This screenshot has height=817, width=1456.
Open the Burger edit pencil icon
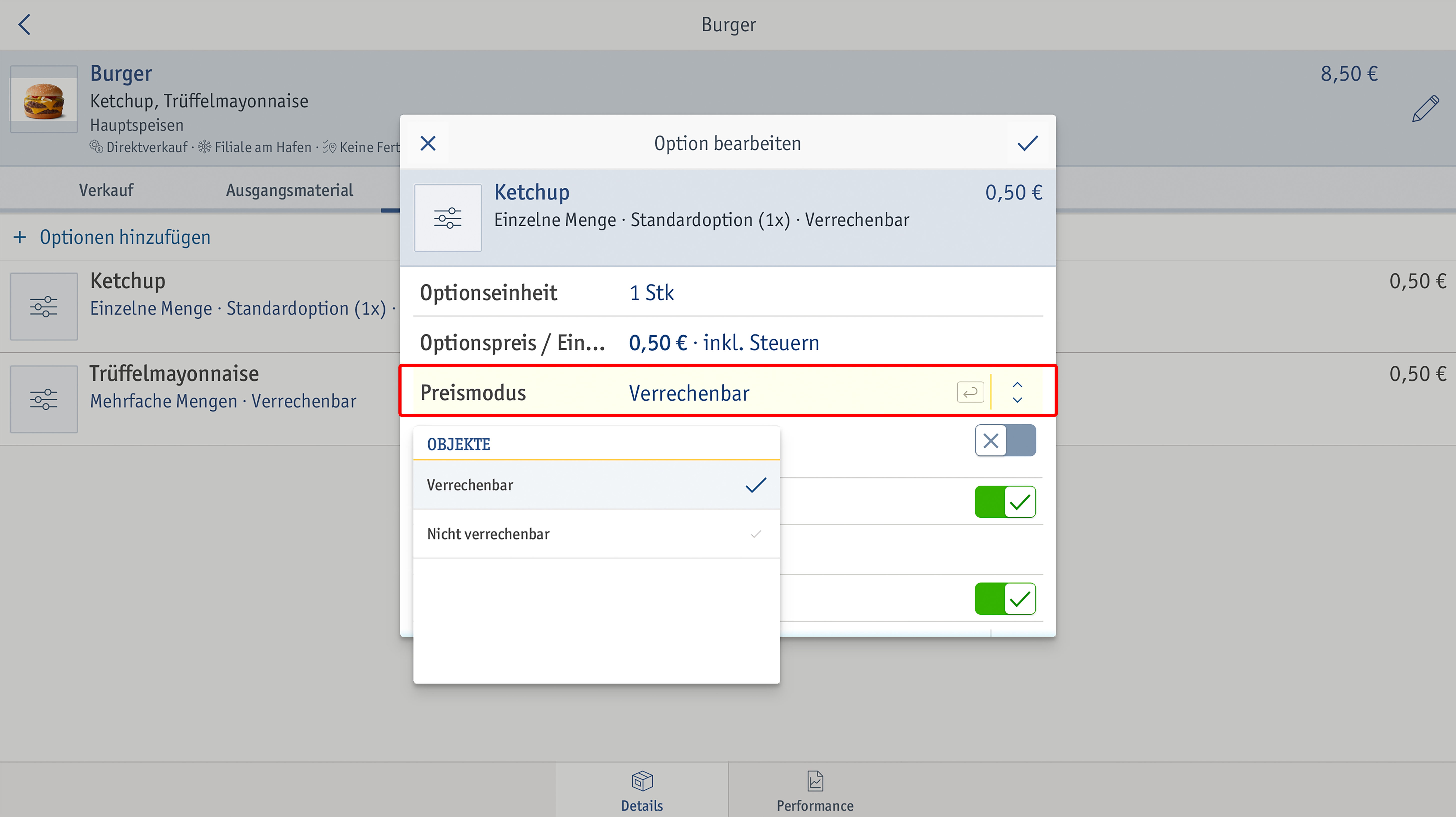coord(1425,109)
